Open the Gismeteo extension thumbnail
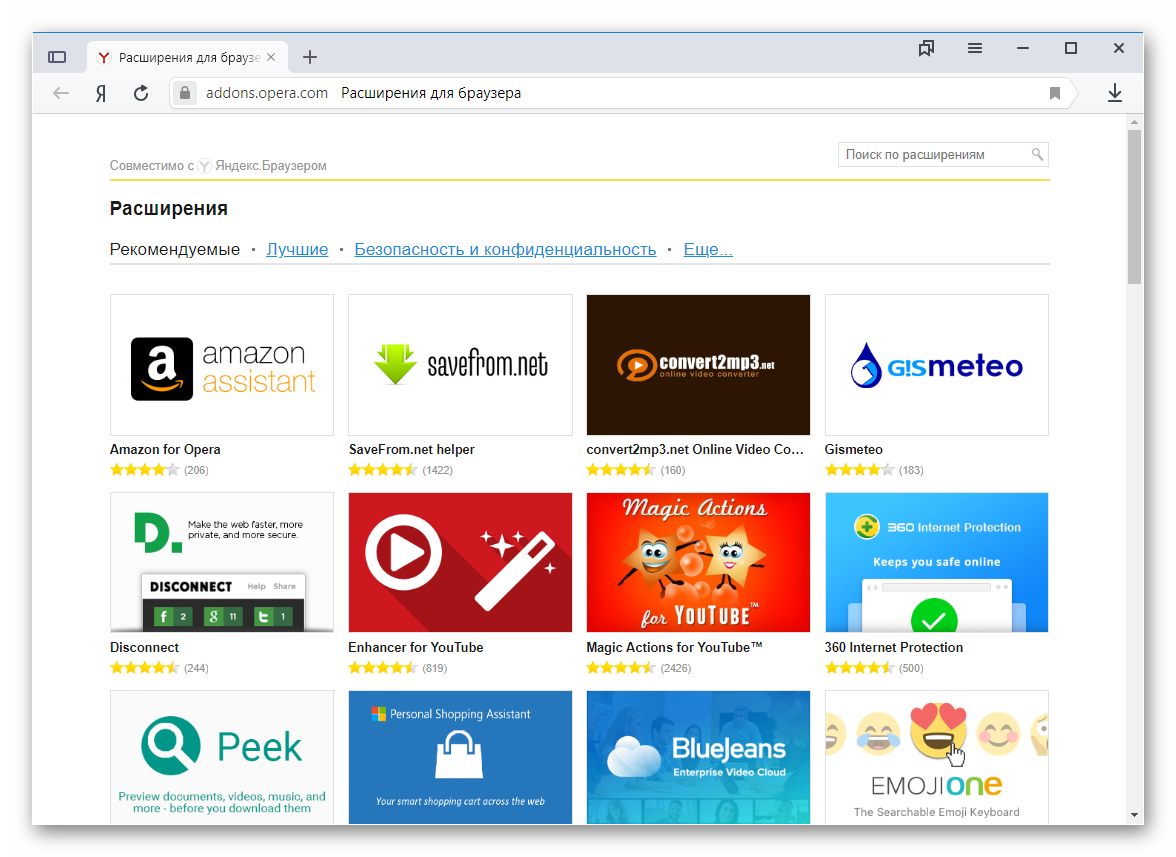The height and width of the screenshot is (857, 1176). click(937, 365)
